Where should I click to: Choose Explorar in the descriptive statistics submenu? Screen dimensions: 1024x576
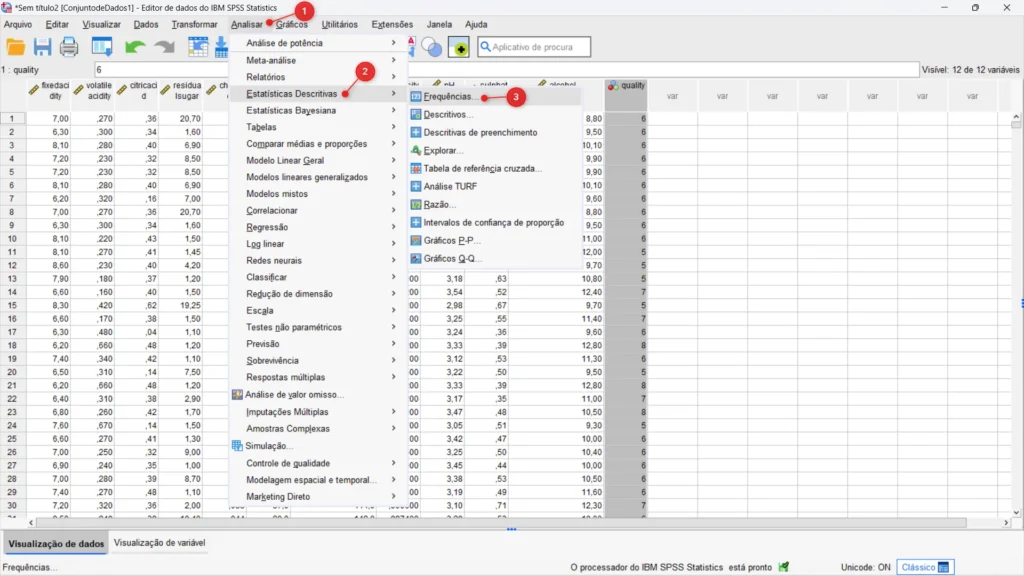click(x=443, y=150)
